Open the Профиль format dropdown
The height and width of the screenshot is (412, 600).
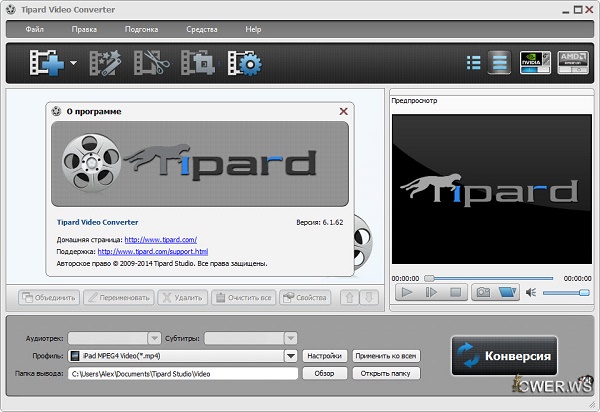tap(291, 355)
